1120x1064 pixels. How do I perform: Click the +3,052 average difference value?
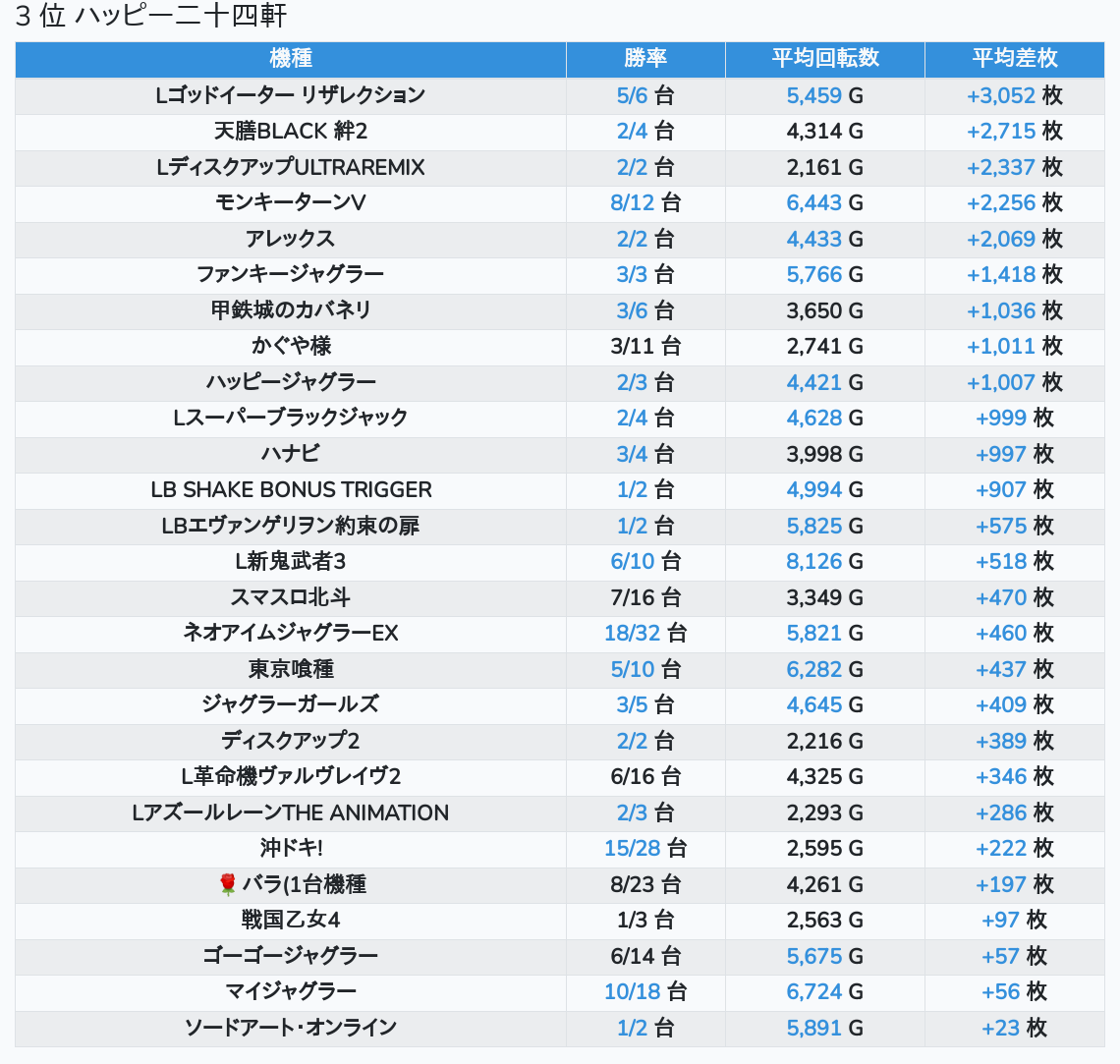pyautogui.click(x=1001, y=95)
